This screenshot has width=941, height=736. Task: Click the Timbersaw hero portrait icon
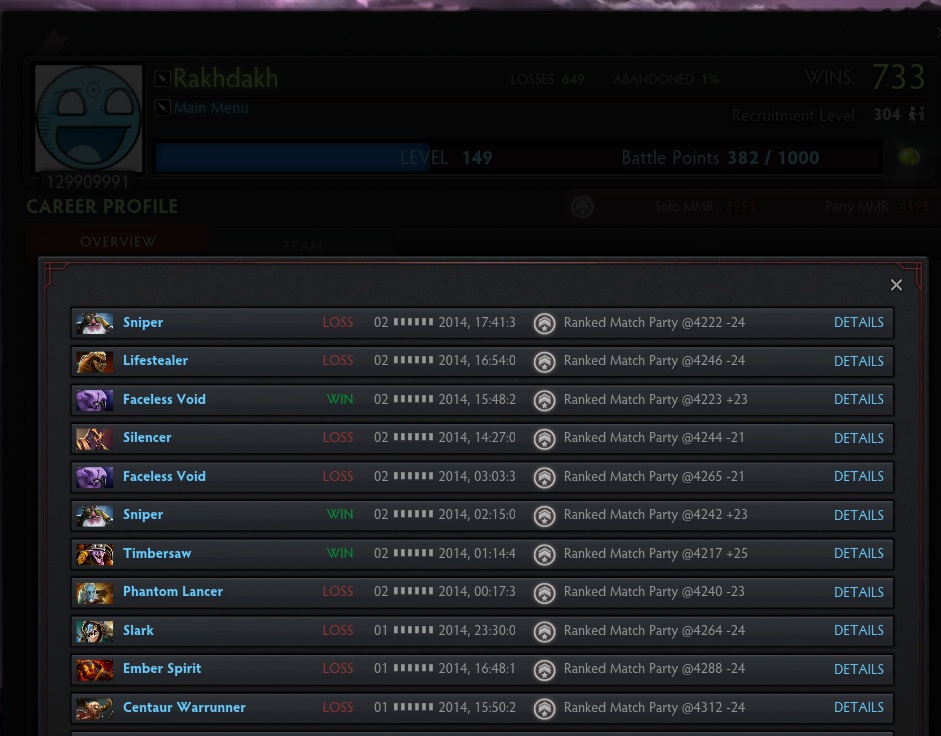pos(94,554)
